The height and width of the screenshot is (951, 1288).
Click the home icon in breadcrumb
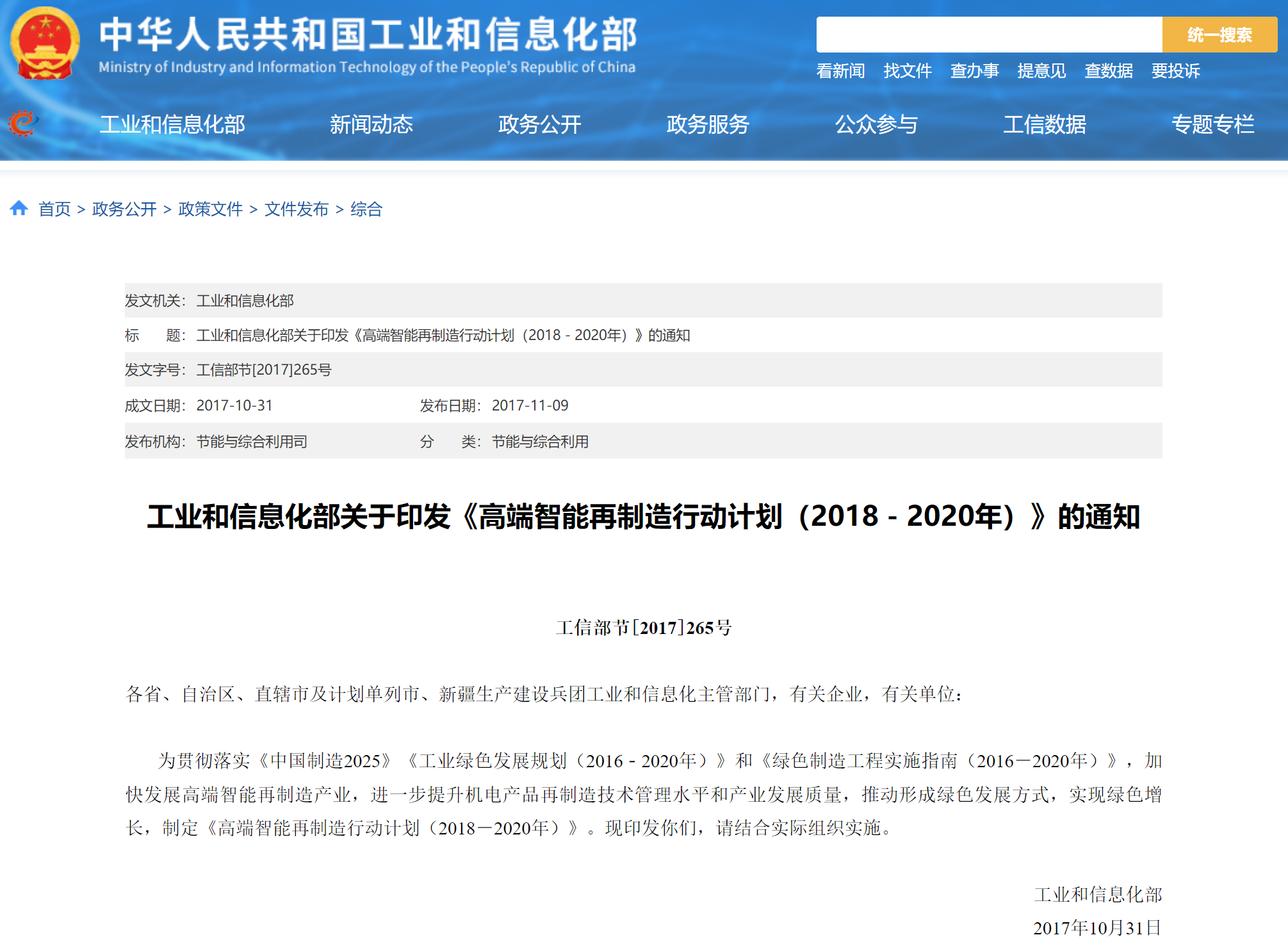(19, 208)
